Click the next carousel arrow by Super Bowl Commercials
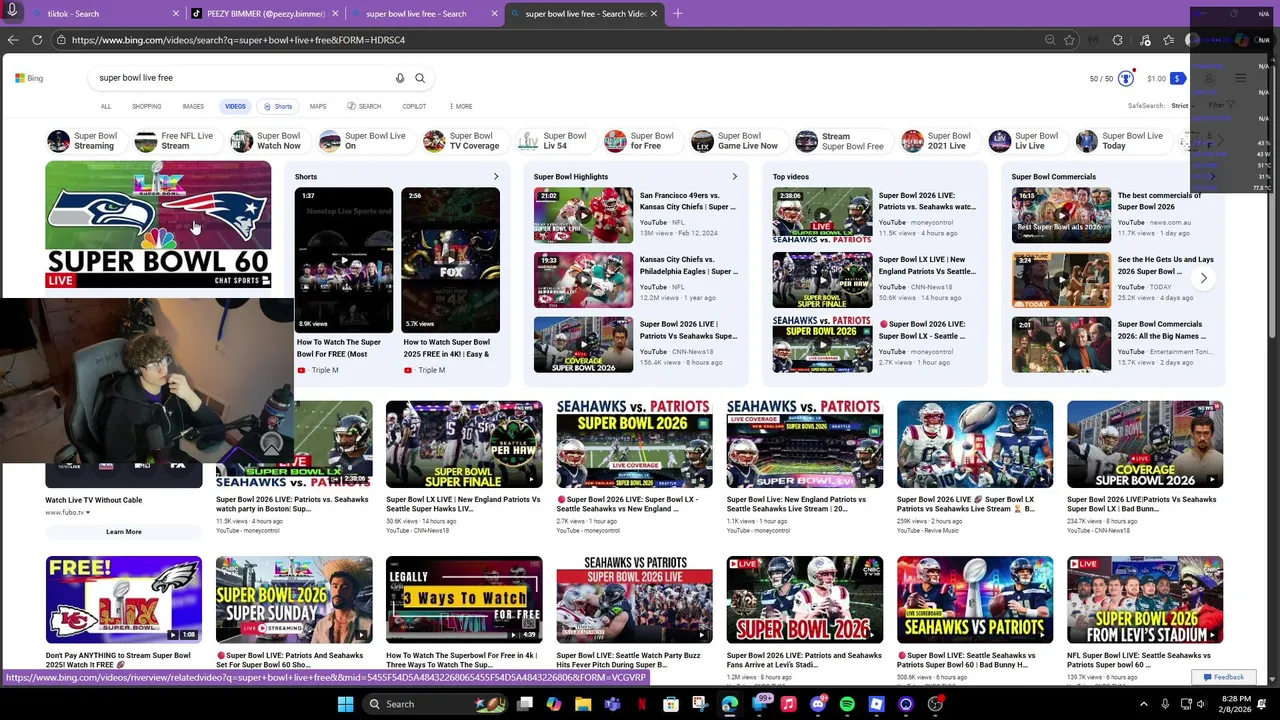This screenshot has width=1280, height=720. click(x=1204, y=278)
